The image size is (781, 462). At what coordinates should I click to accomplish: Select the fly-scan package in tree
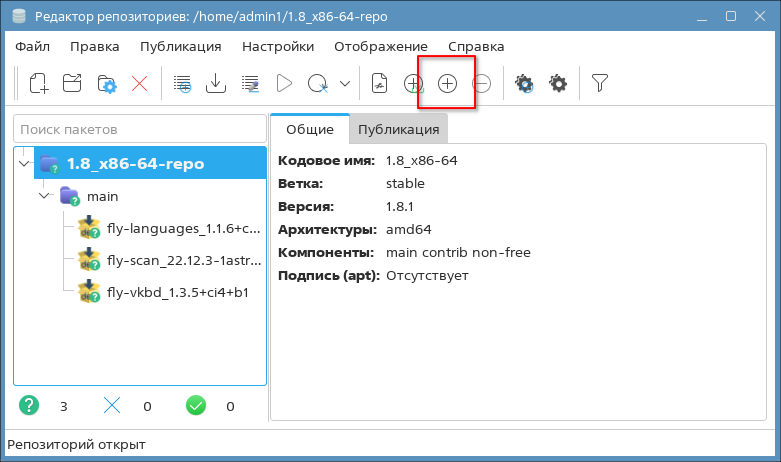[x=182, y=260]
